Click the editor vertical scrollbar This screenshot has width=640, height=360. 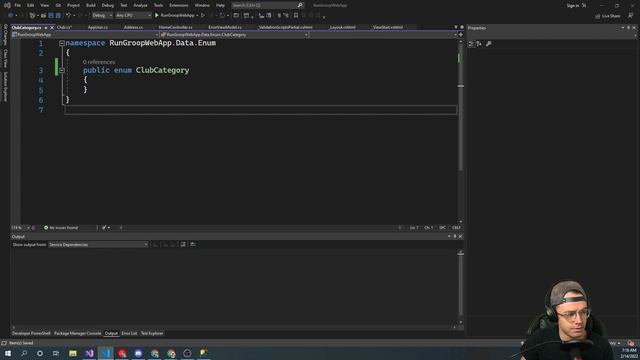click(x=461, y=131)
